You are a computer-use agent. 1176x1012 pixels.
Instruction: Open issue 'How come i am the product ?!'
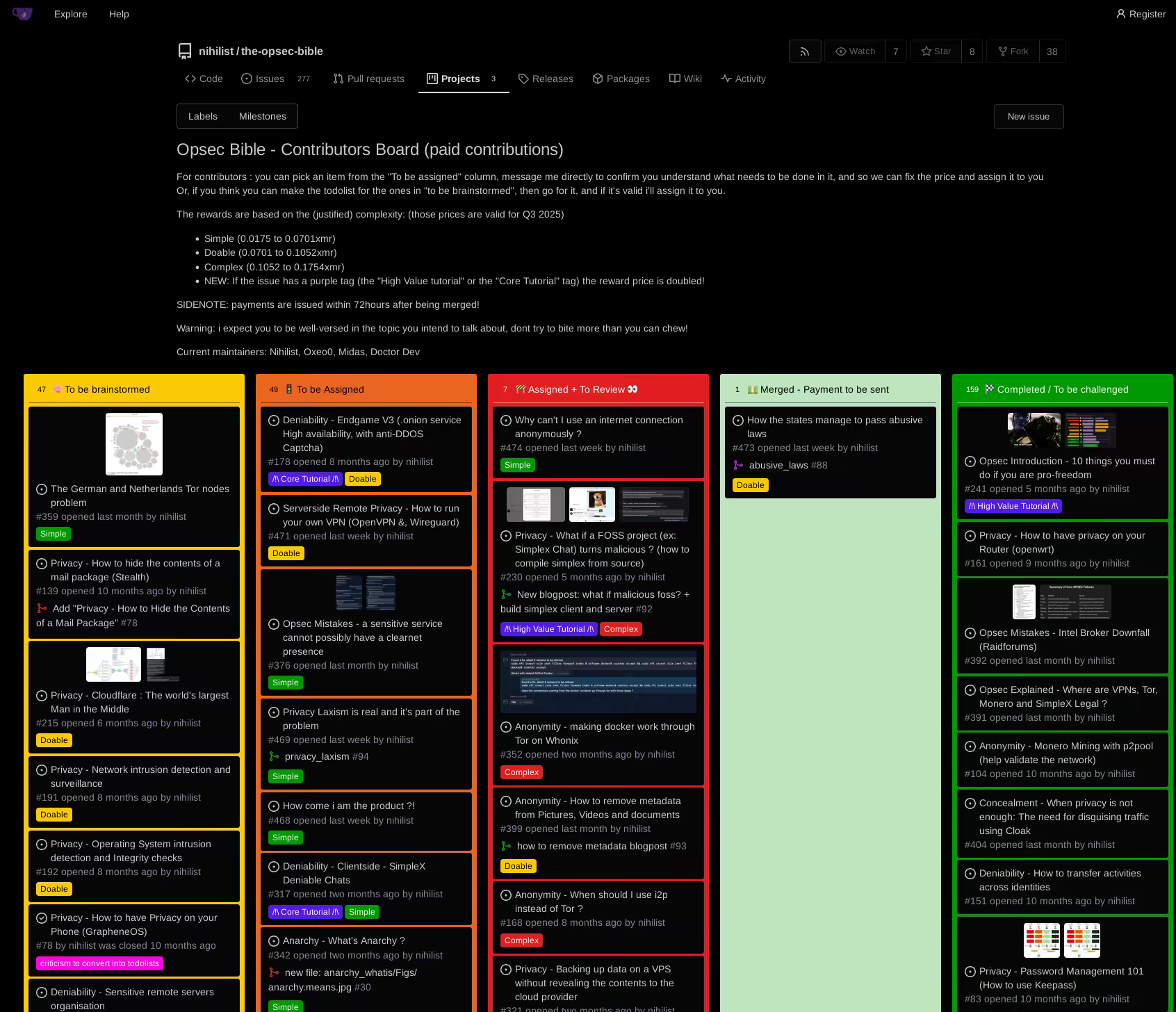tap(348, 806)
